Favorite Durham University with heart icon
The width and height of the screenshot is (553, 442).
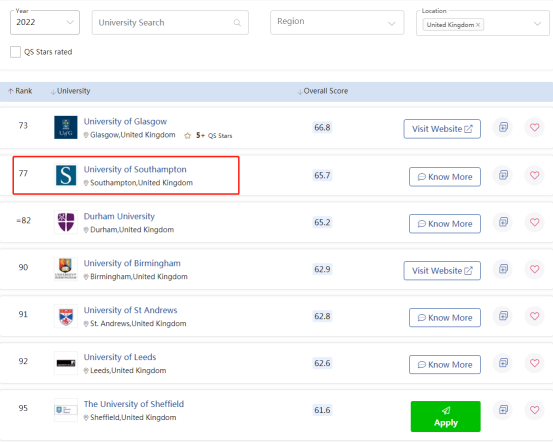coord(535,222)
